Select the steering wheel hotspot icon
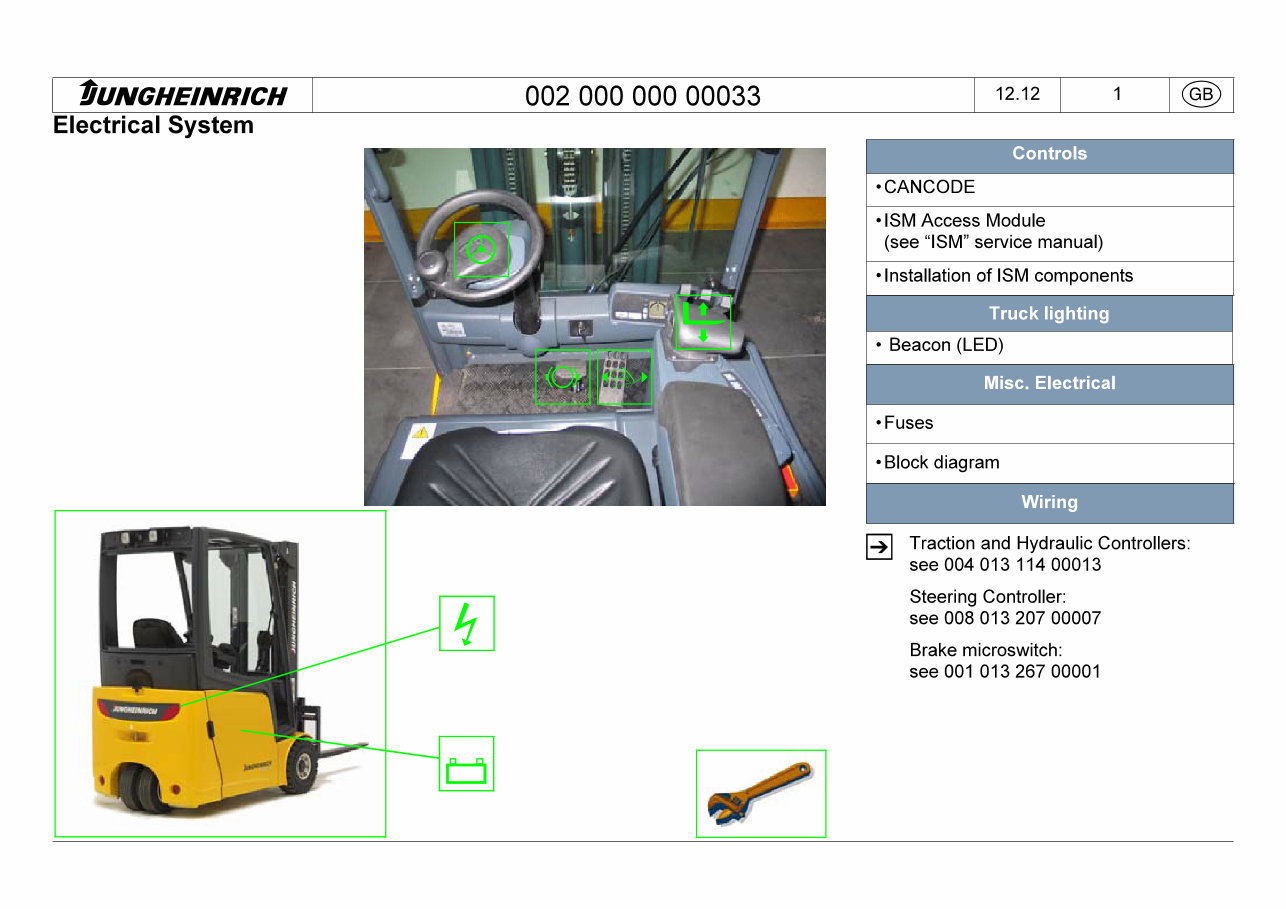Screen dimensions: 1286x909 coord(482,249)
